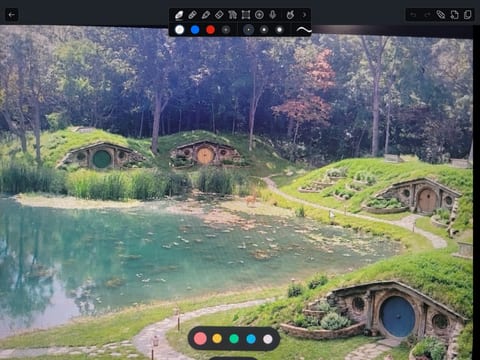This screenshot has height=360, width=480.
Task: Choose the white color in bottom palette
Action: pos(268,339)
